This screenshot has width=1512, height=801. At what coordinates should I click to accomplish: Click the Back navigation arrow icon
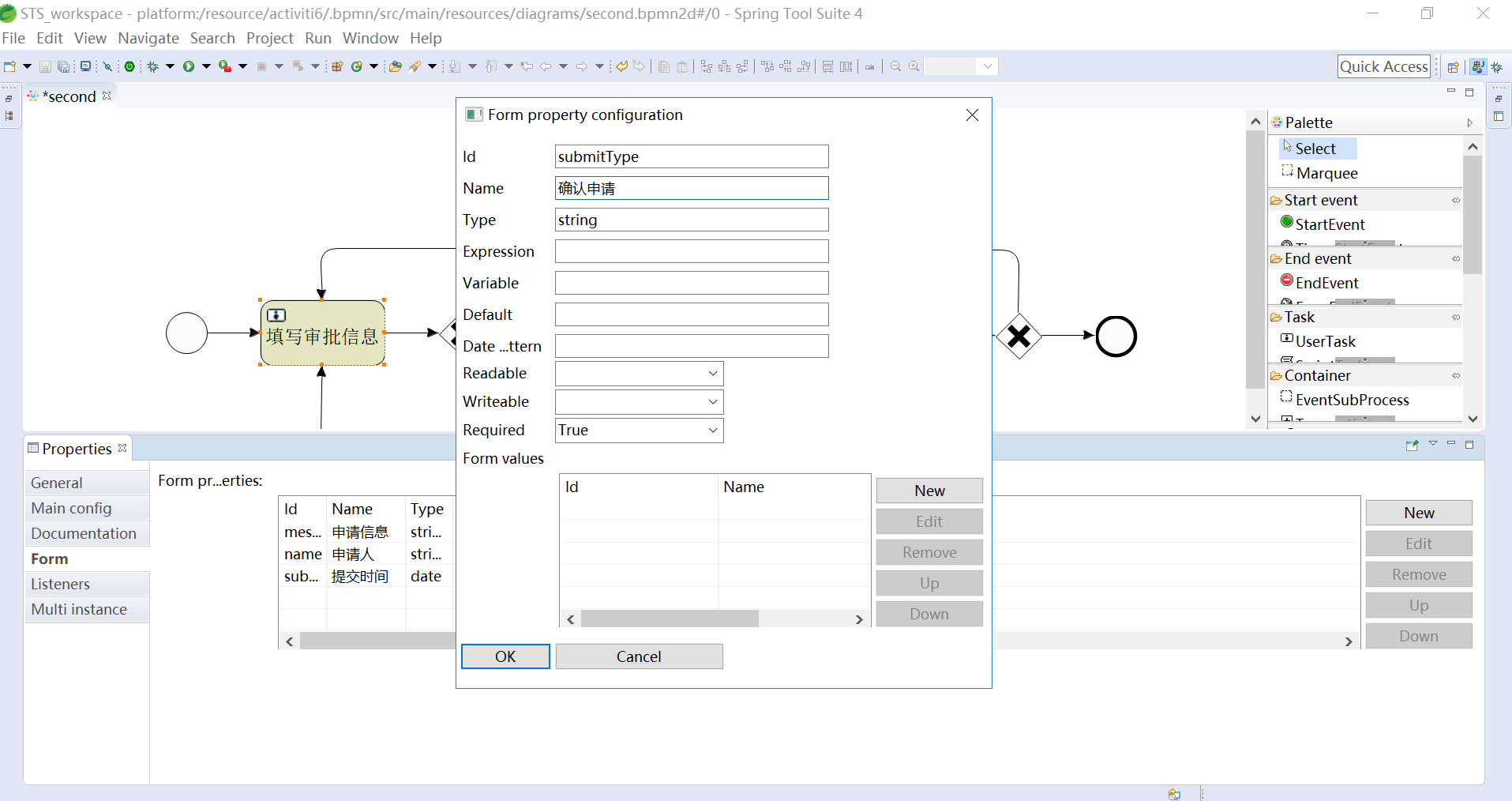coord(546,67)
